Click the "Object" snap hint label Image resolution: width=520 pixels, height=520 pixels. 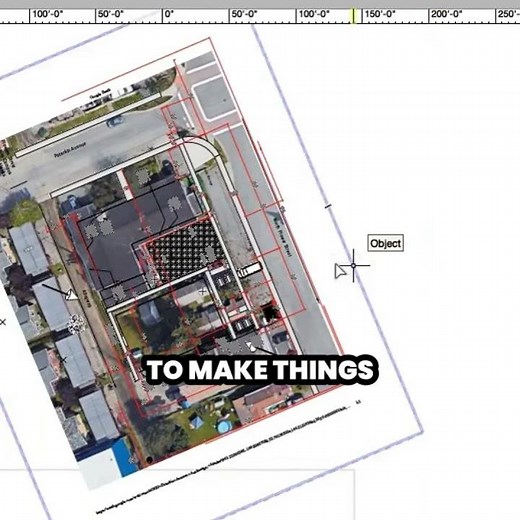[x=386, y=243]
